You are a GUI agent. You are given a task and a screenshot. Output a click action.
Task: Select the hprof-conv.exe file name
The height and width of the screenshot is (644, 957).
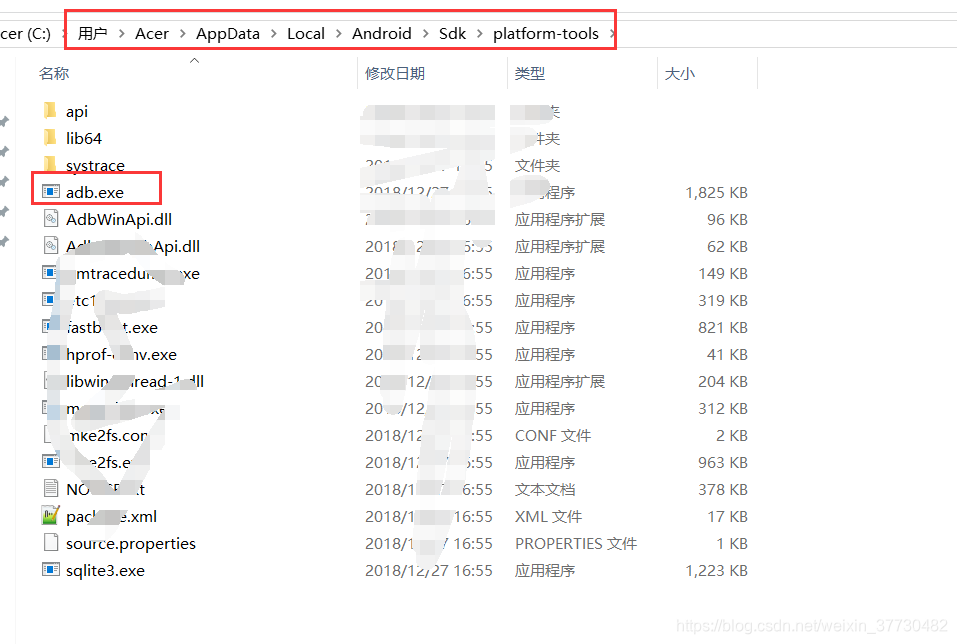point(121,354)
